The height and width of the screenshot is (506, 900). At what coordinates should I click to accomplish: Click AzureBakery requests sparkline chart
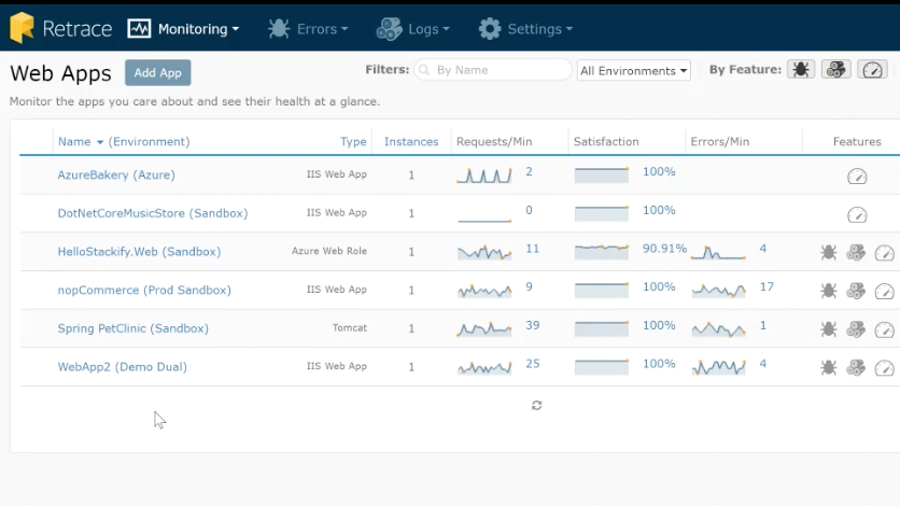(484, 175)
